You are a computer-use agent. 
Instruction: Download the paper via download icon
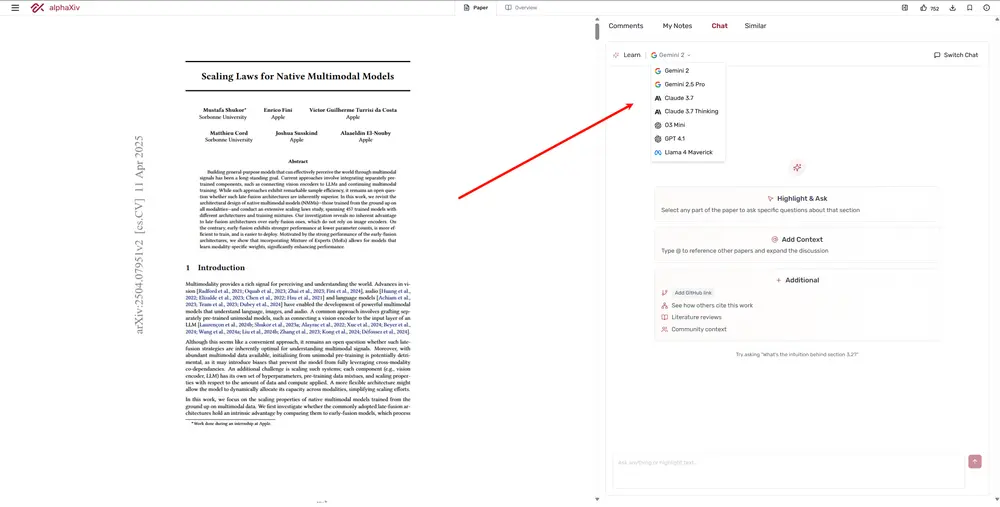pyautogui.click(x=953, y=7)
